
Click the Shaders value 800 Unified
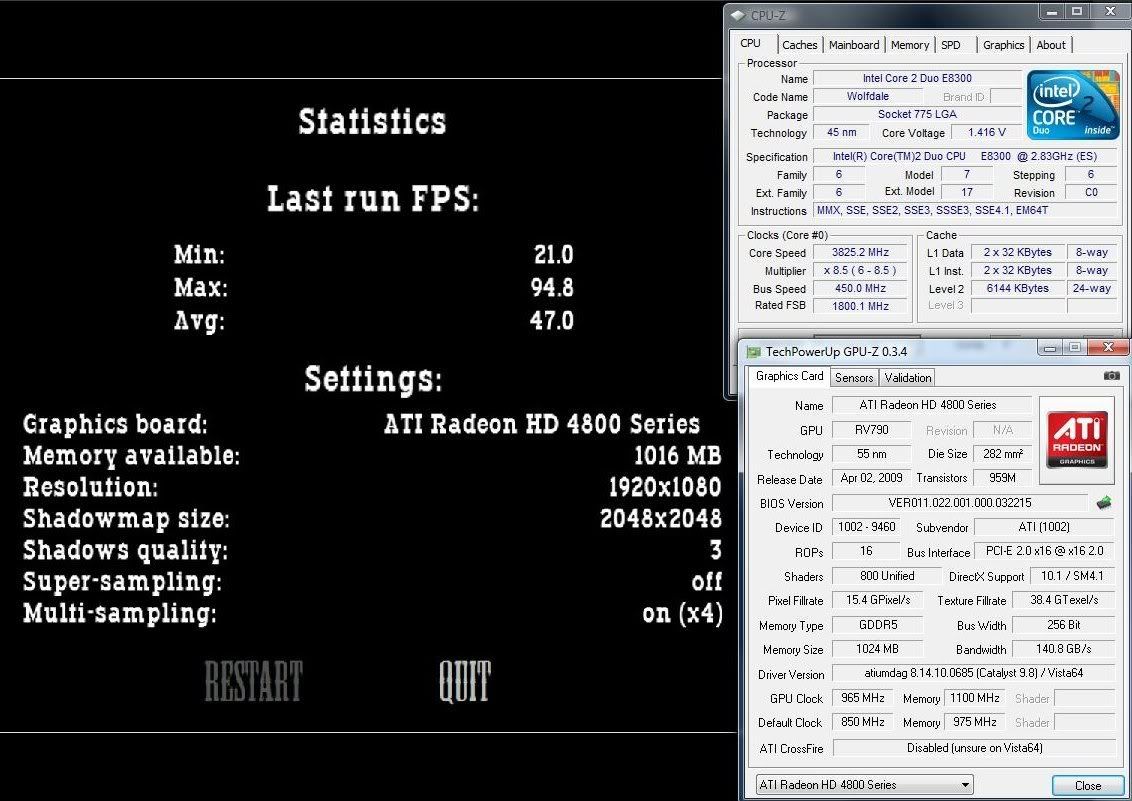[x=887, y=576]
